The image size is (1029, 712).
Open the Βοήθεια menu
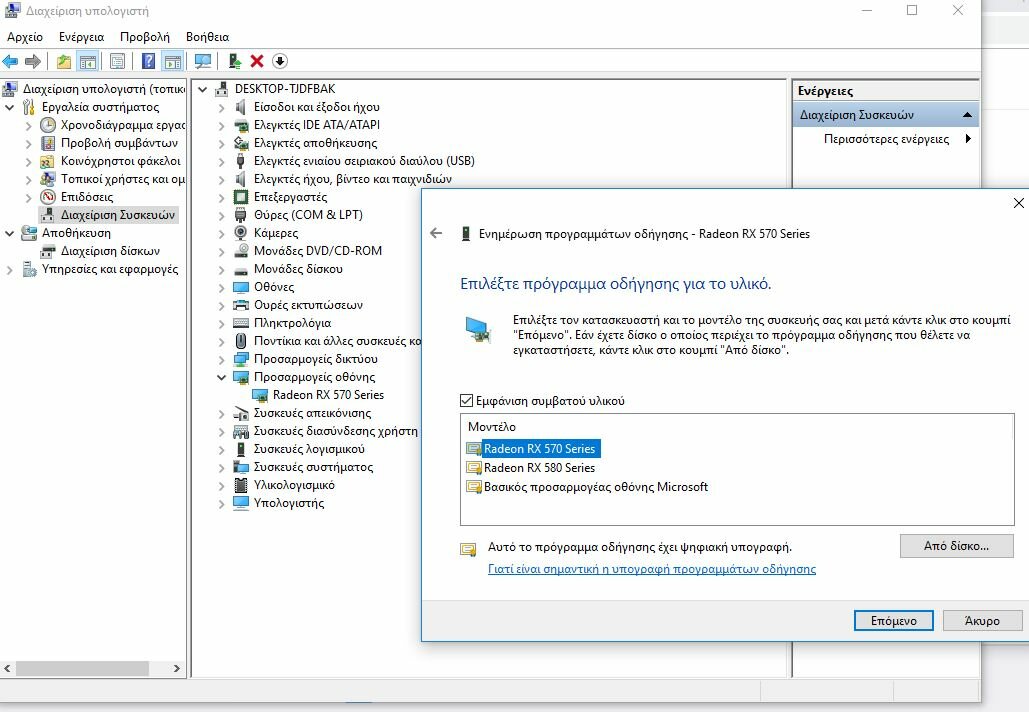[x=207, y=37]
